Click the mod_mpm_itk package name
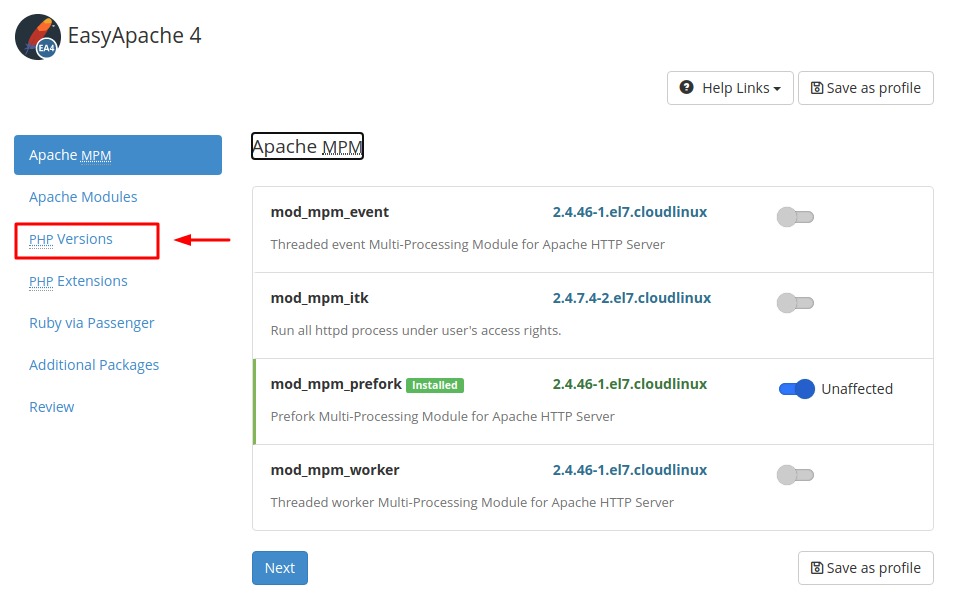Screen dimensions: 975x614 320,298
